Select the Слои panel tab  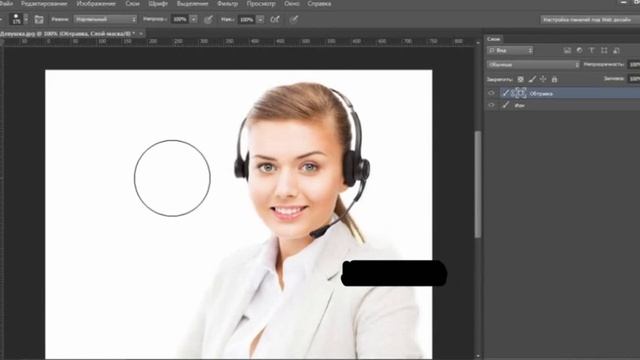[x=494, y=39]
